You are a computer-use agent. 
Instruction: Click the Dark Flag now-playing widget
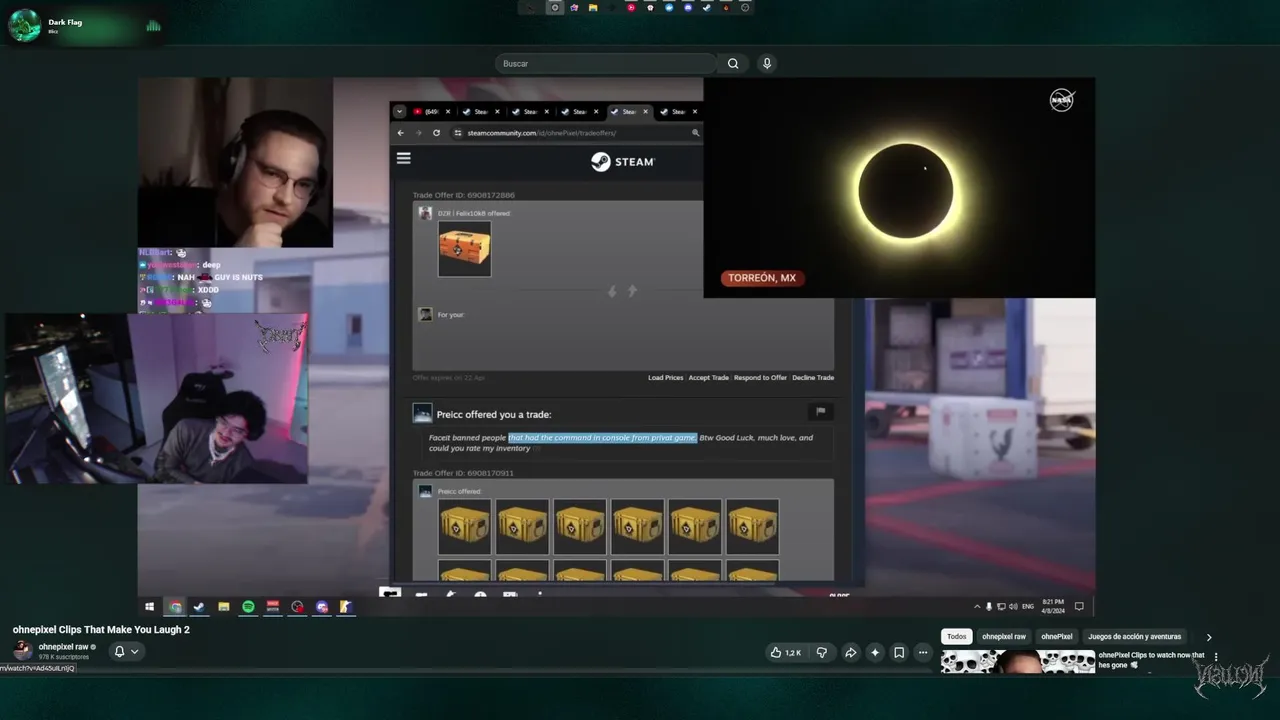[86, 26]
